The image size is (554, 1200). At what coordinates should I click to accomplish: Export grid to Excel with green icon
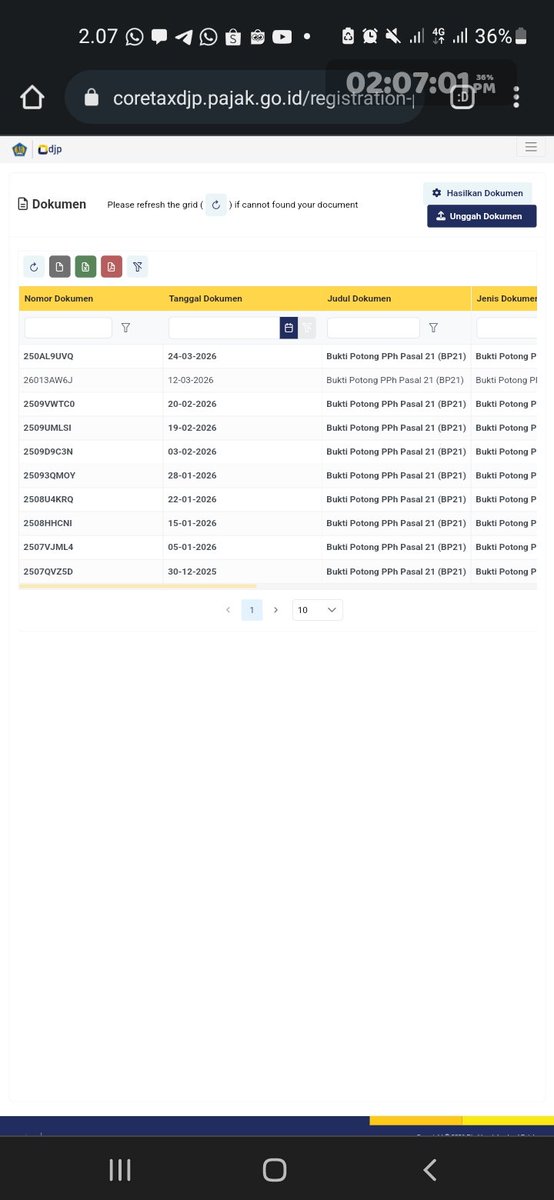click(86, 267)
